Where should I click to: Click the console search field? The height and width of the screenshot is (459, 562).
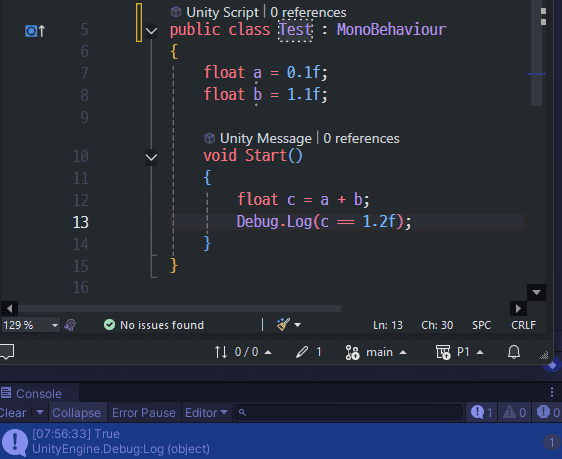coord(348,412)
